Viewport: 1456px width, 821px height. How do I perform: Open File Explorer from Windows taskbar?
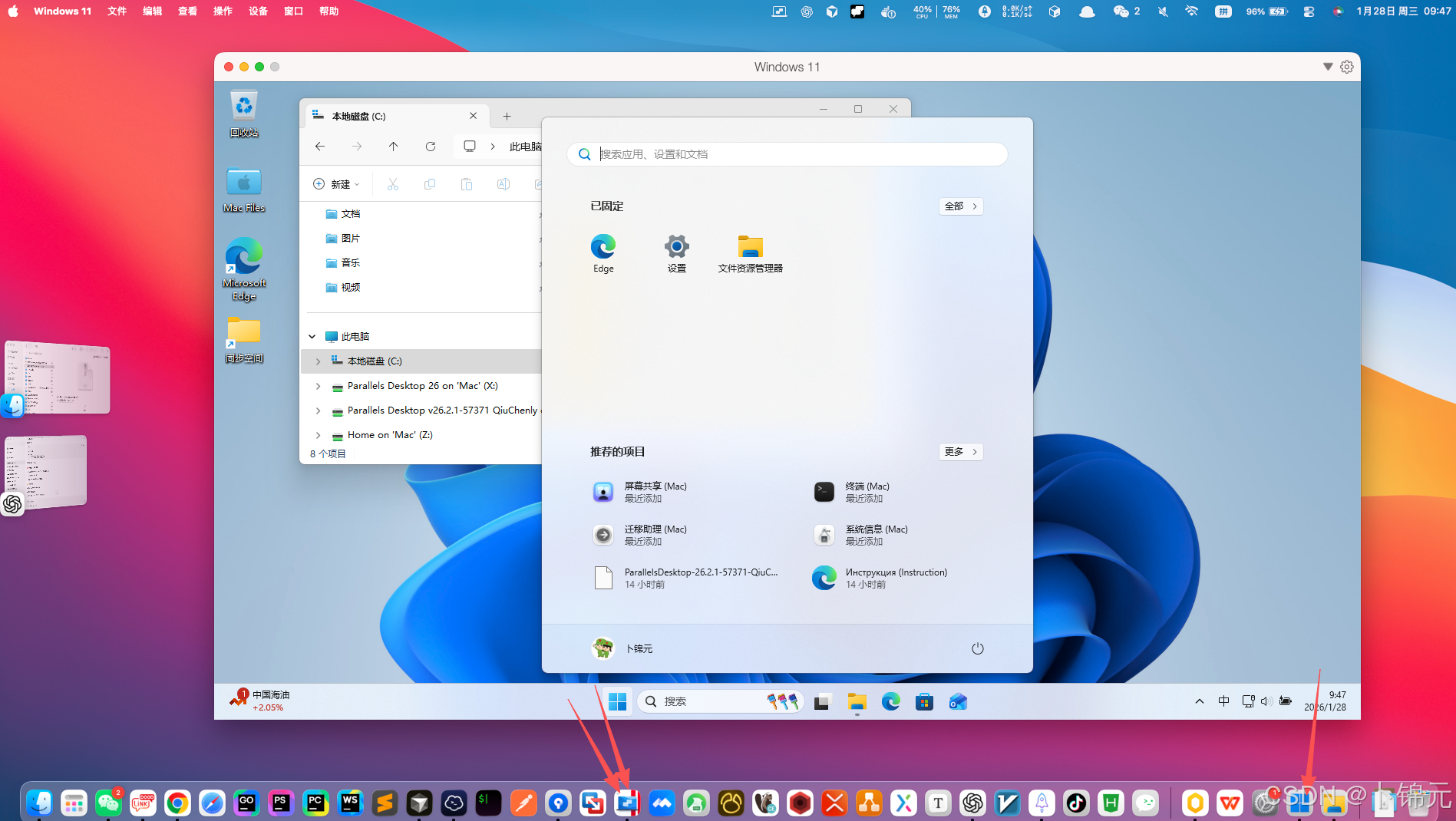(857, 701)
